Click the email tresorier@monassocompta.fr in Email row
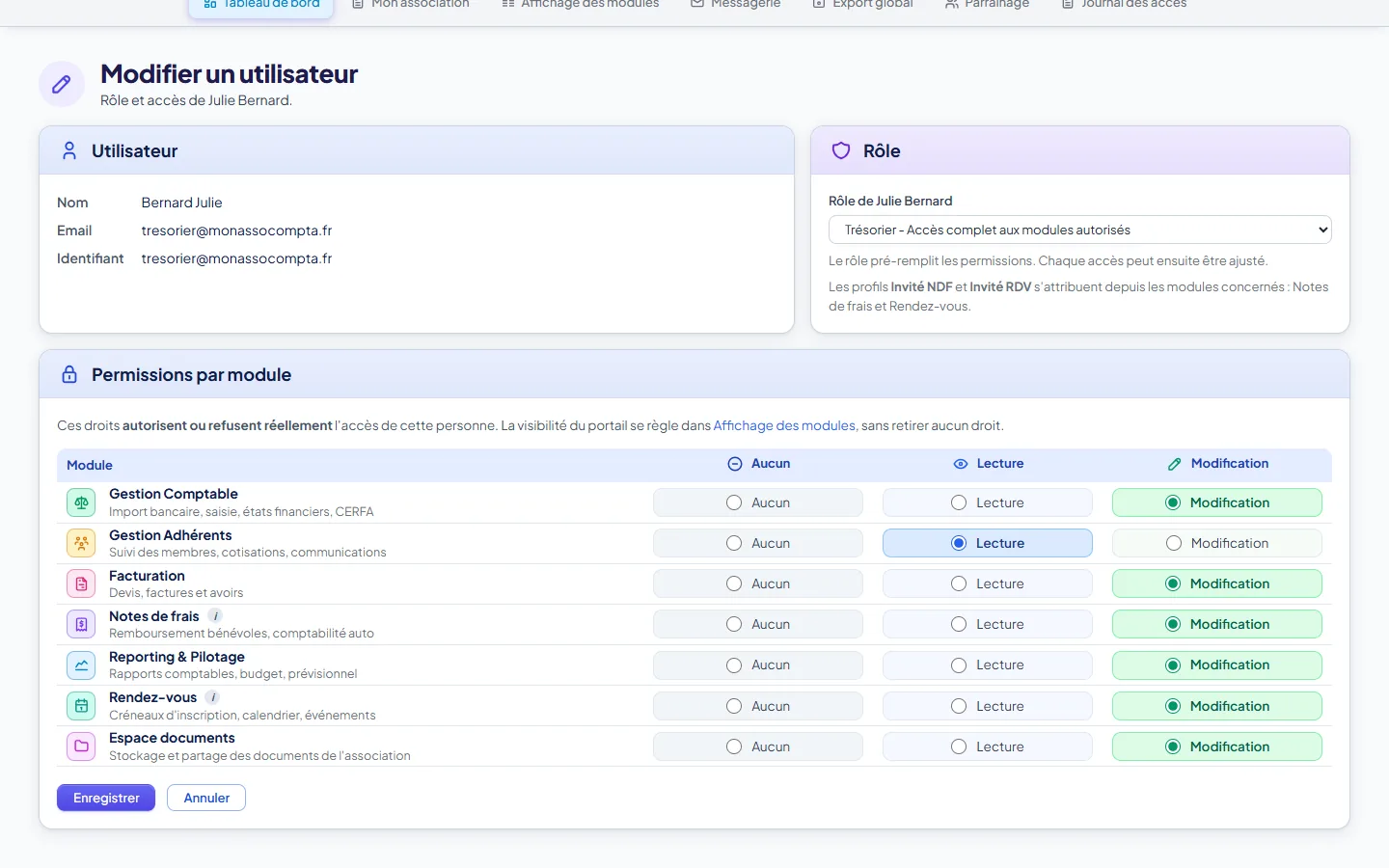The width and height of the screenshot is (1389, 868). click(x=236, y=231)
